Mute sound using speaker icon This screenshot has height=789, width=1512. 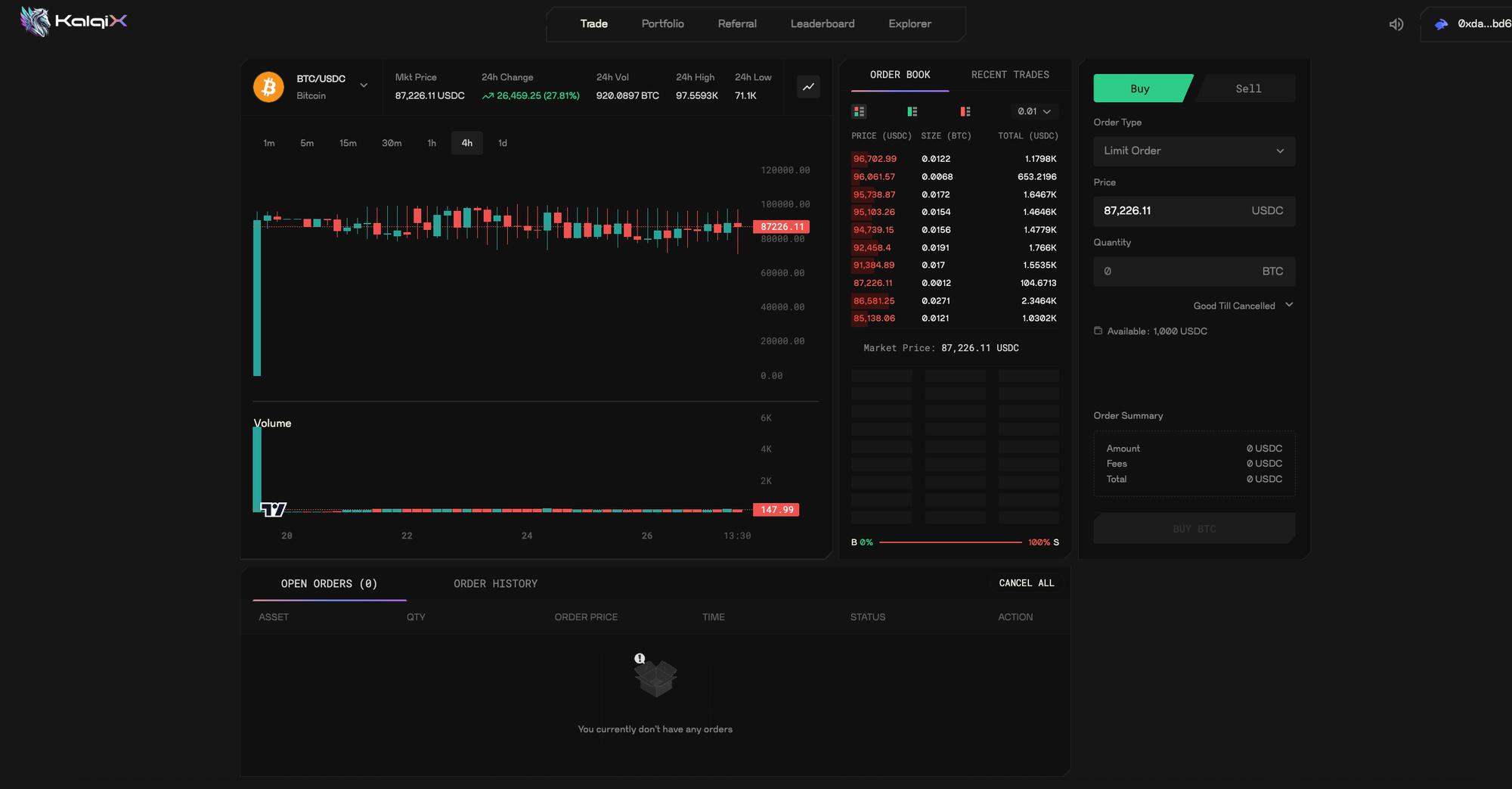click(x=1396, y=24)
